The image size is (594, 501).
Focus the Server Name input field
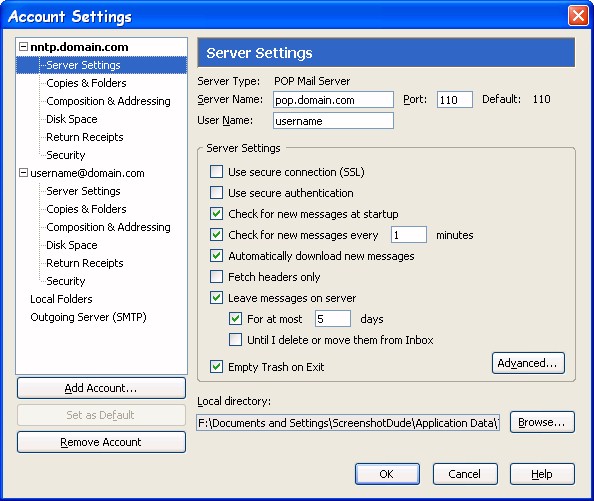333,100
